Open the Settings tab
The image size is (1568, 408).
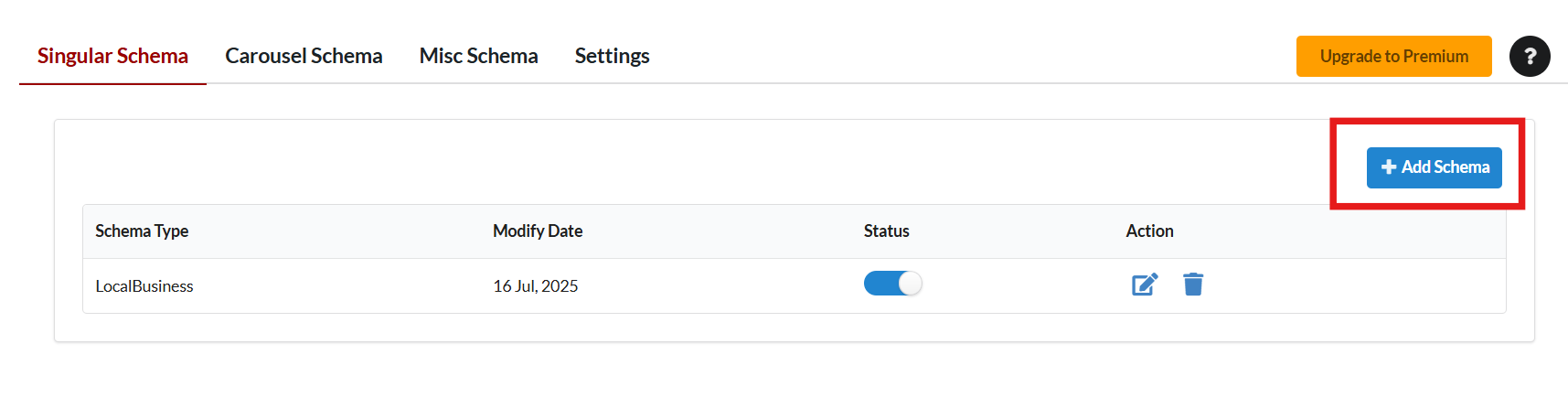(612, 56)
